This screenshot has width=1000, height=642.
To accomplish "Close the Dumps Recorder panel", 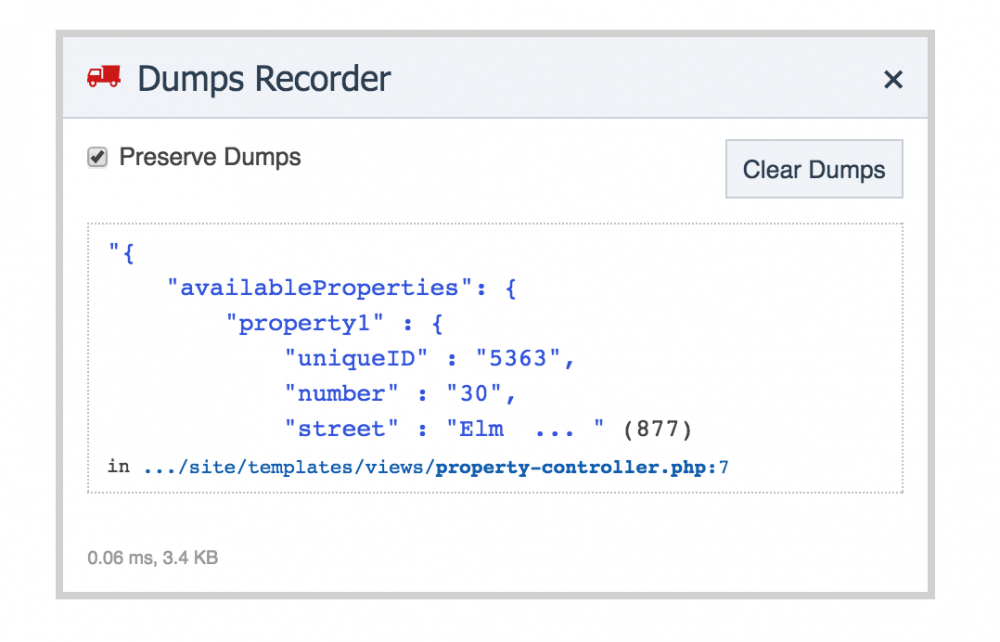I will click(x=893, y=80).
